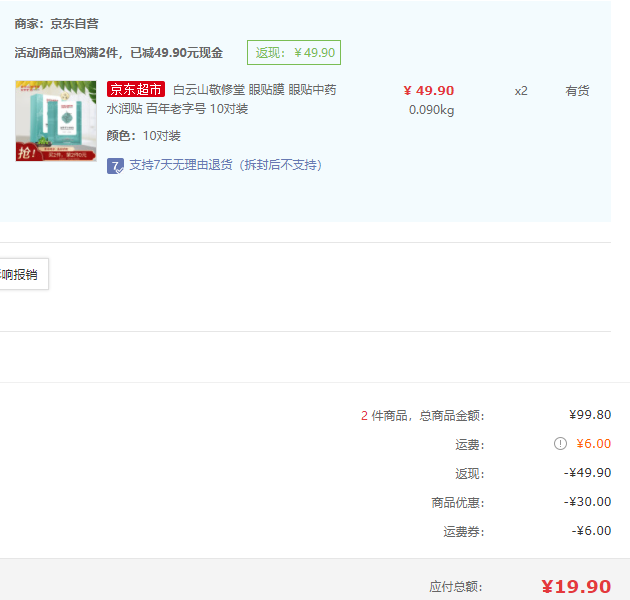Viewport: 630px width, 600px height.
Task: Click the freight info exclamation icon
Action: click(560, 444)
